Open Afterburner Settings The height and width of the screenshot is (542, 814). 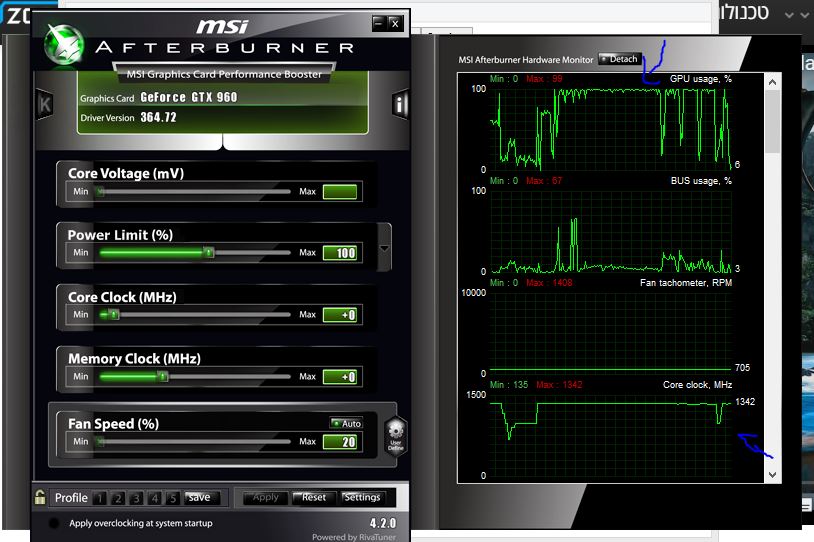pos(362,497)
